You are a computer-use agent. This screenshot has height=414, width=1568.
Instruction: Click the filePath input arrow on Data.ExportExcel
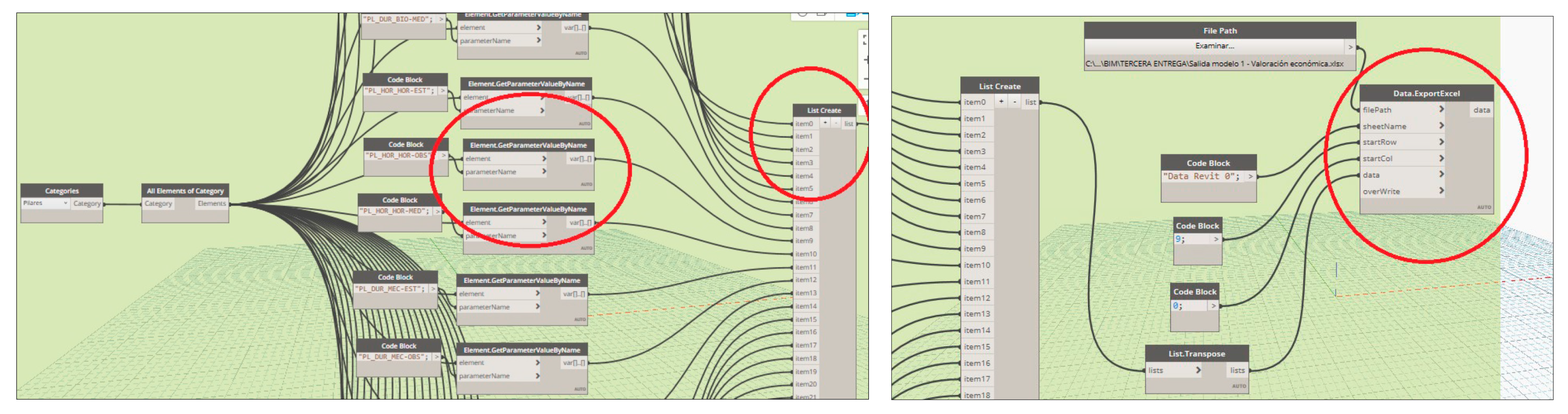(1441, 110)
